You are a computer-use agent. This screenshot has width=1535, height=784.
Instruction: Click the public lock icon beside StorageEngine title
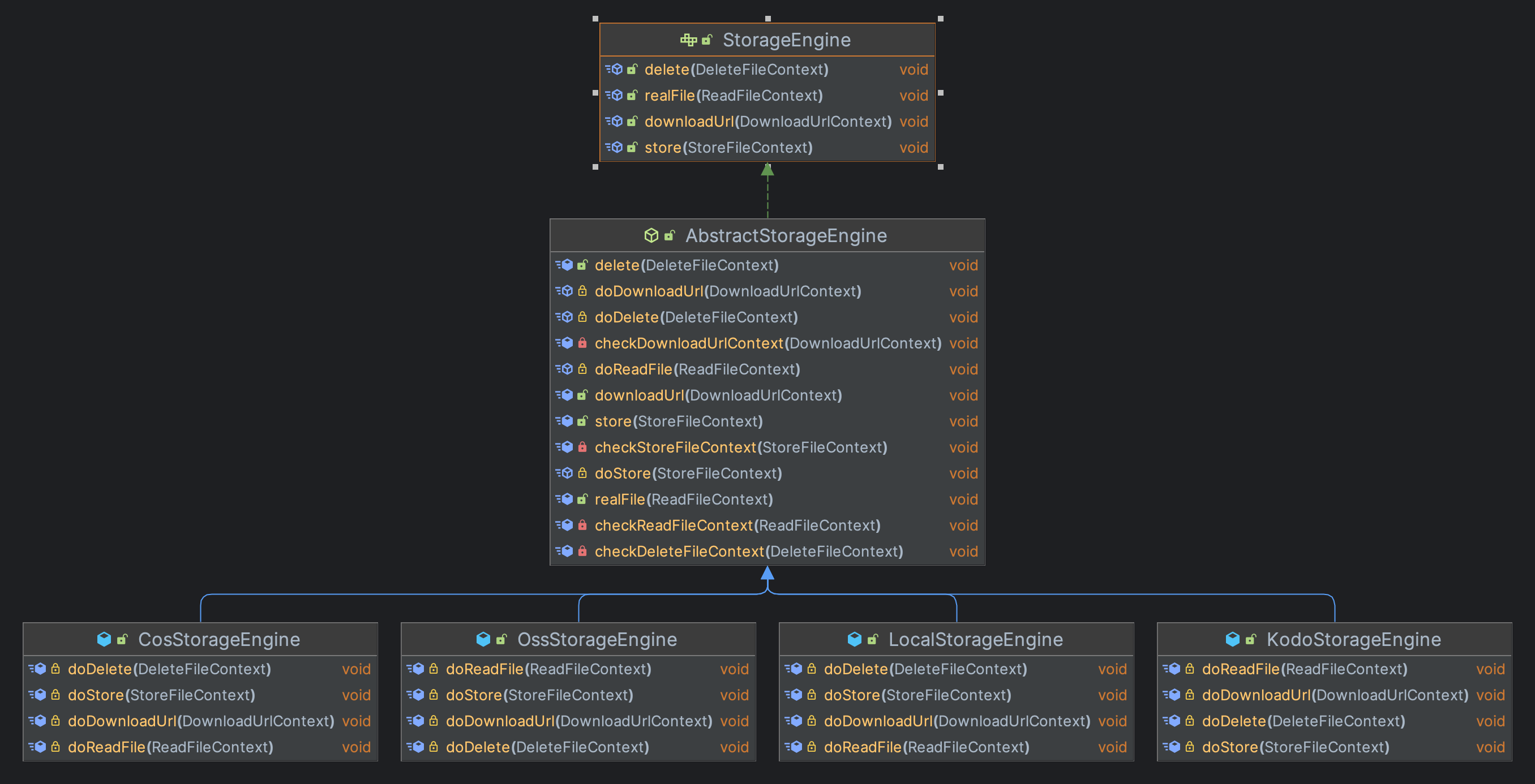tap(707, 40)
